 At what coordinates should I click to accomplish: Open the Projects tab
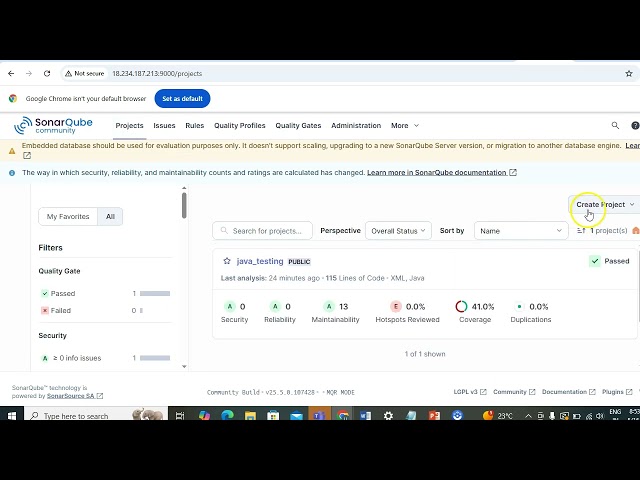coord(129,126)
